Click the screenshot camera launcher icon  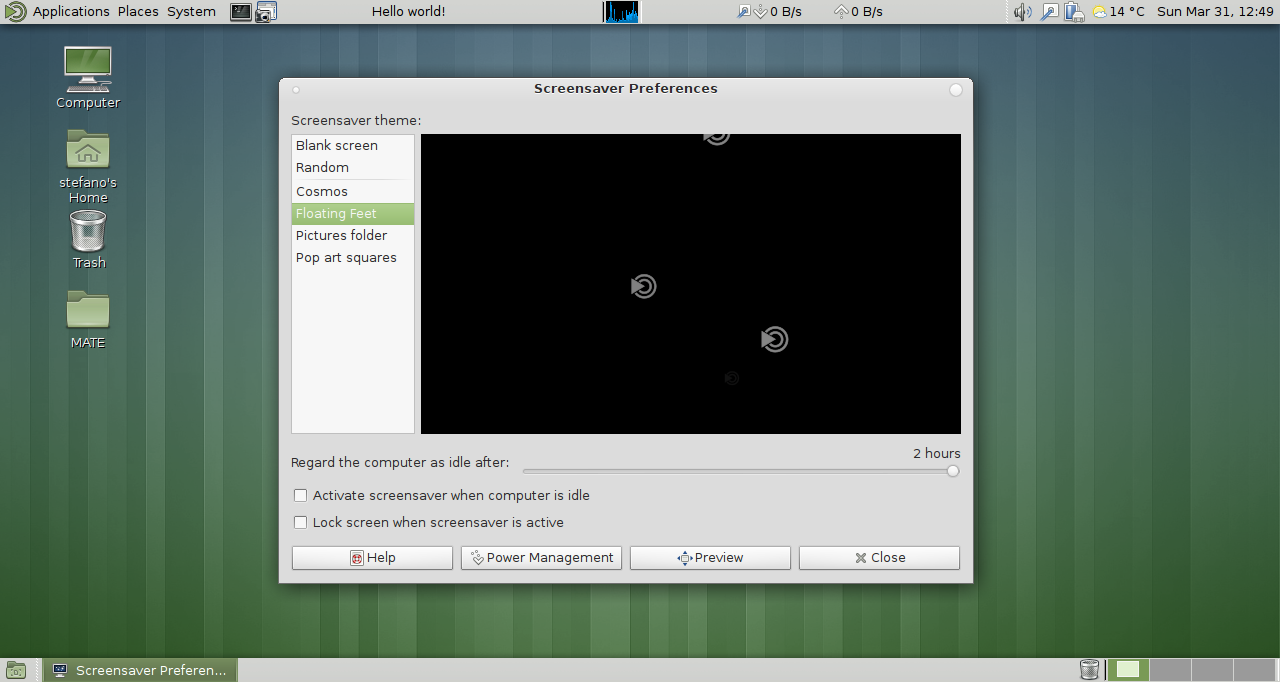(x=266, y=12)
